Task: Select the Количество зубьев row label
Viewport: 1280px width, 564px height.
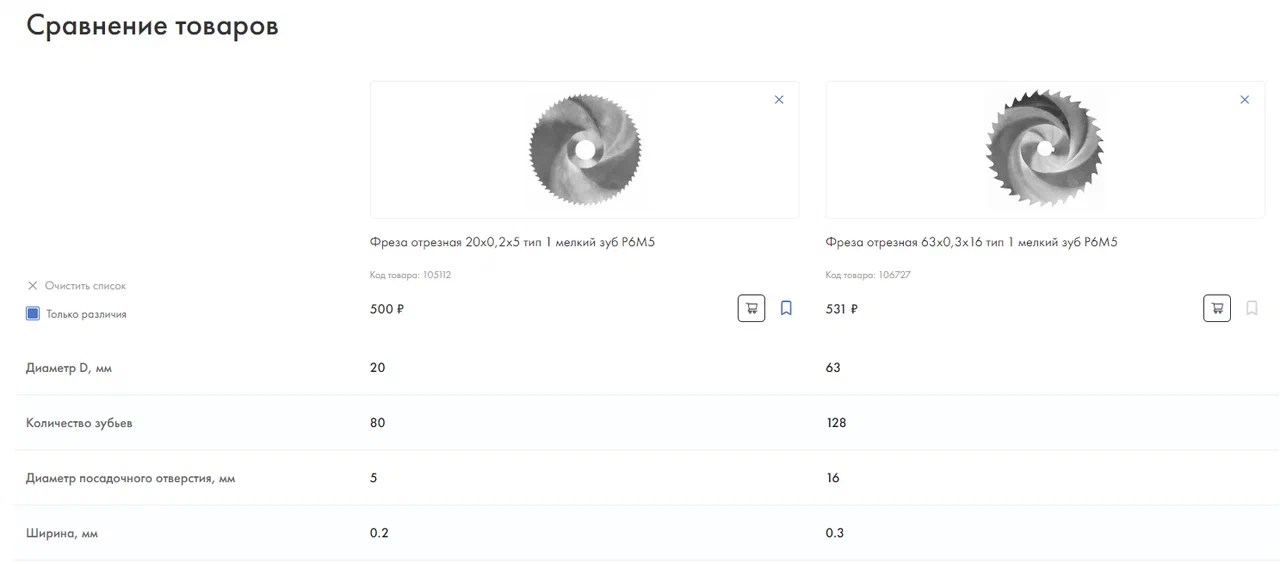Action: click(x=79, y=423)
